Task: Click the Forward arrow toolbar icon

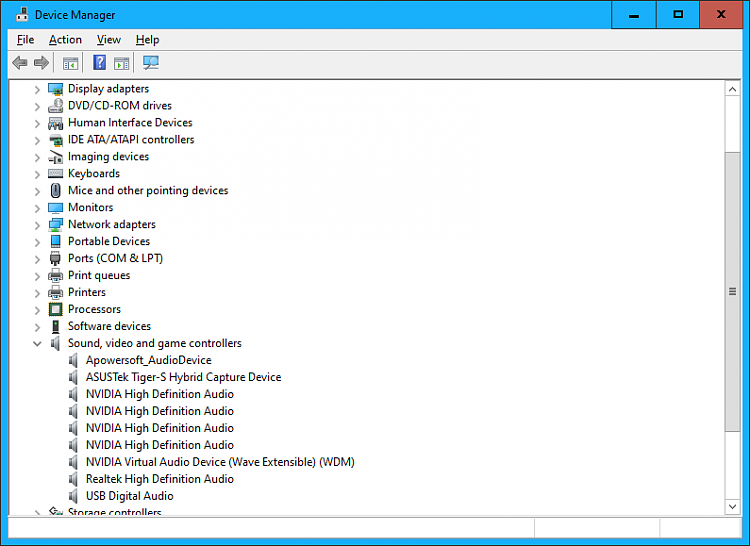Action: point(41,63)
